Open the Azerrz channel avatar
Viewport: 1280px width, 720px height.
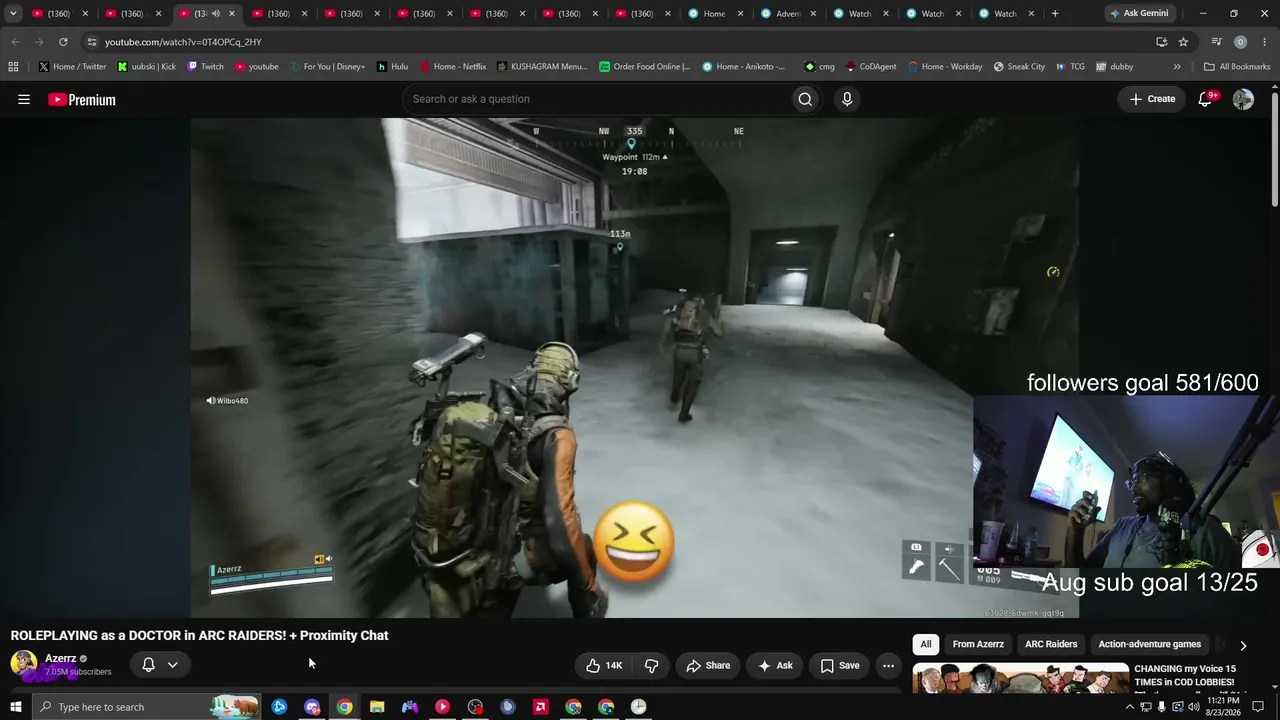click(23, 664)
